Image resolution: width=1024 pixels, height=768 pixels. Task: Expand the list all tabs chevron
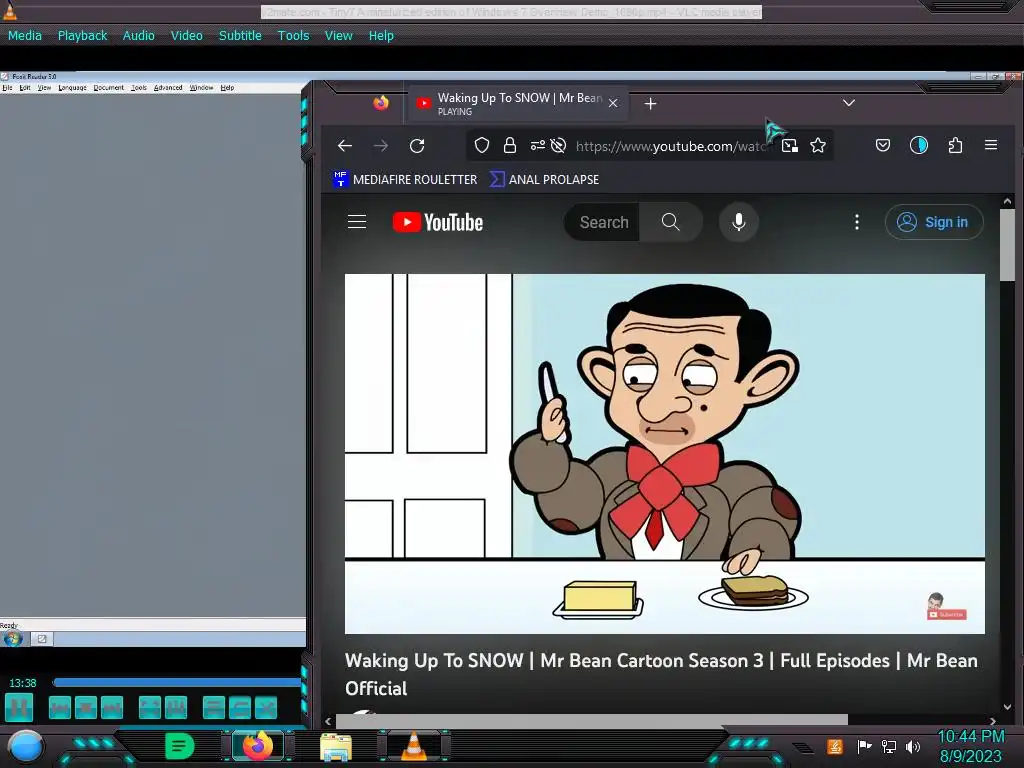pos(849,103)
